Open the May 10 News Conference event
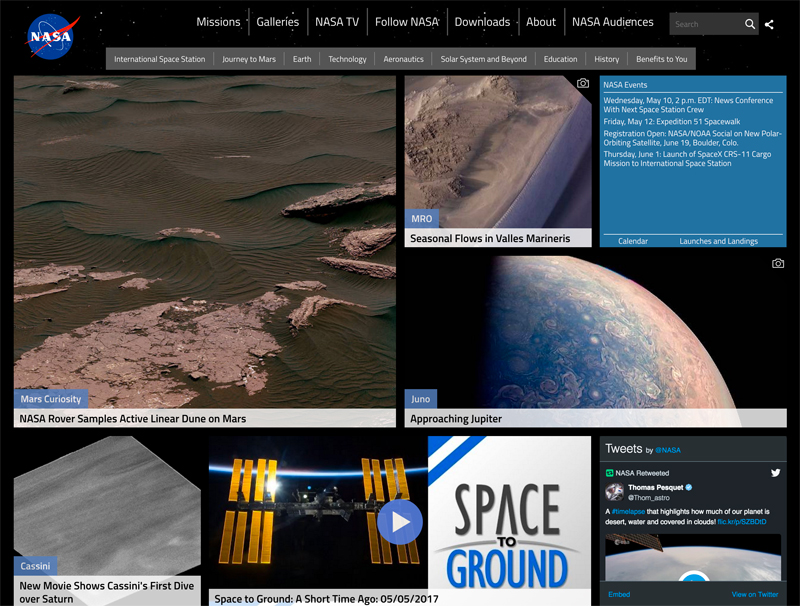 [688, 105]
